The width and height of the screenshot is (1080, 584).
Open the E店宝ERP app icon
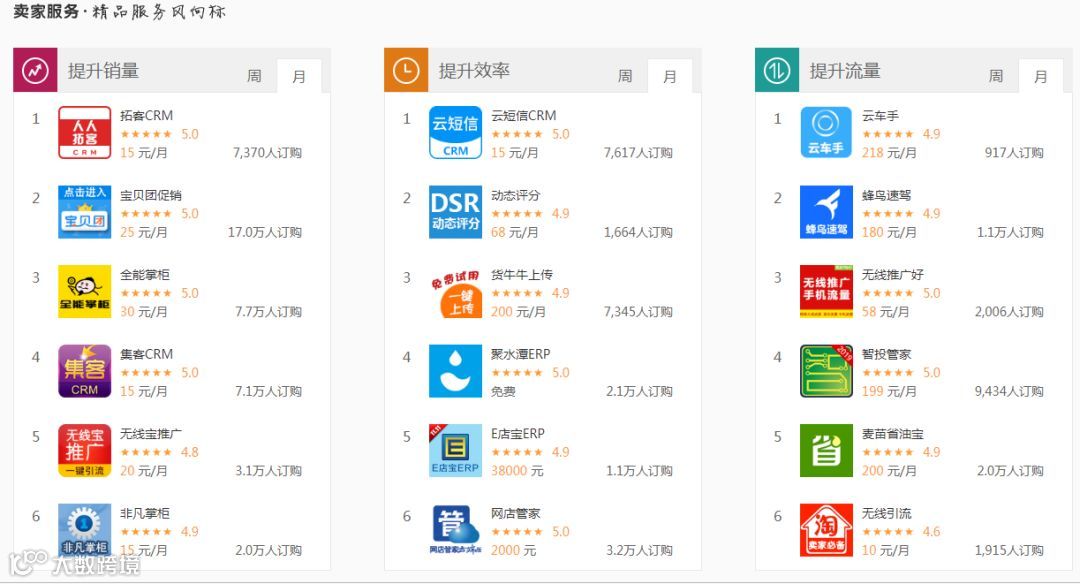[455, 450]
